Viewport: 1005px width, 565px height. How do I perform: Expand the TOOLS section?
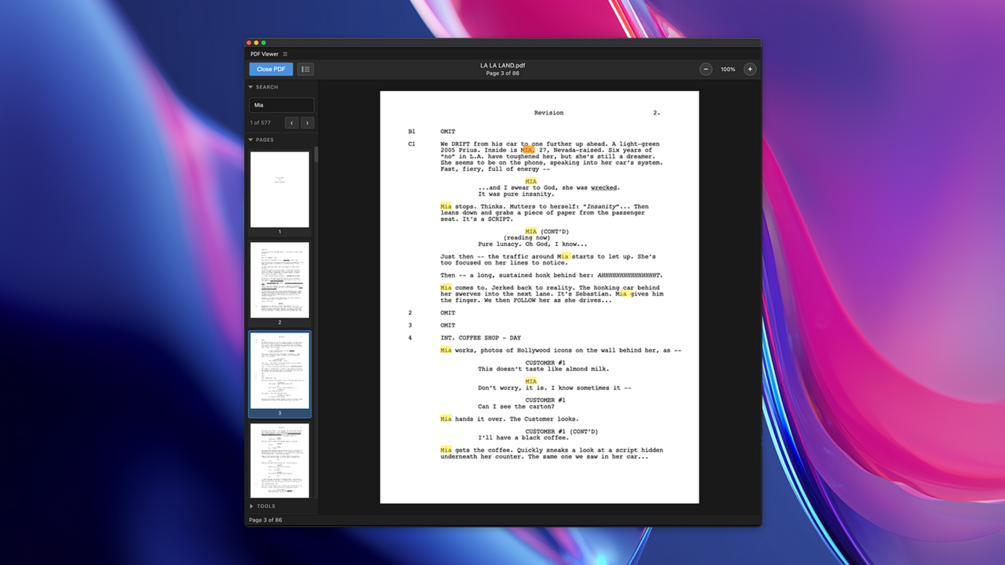click(251, 506)
